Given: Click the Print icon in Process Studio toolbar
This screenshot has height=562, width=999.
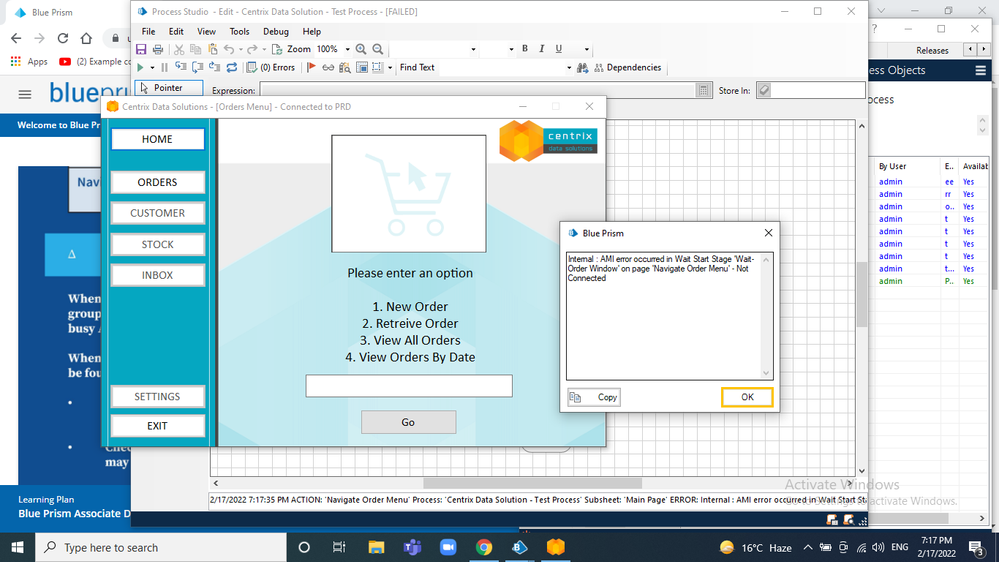Looking at the screenshot, I should pyautogui.click(x=158, y=49).
